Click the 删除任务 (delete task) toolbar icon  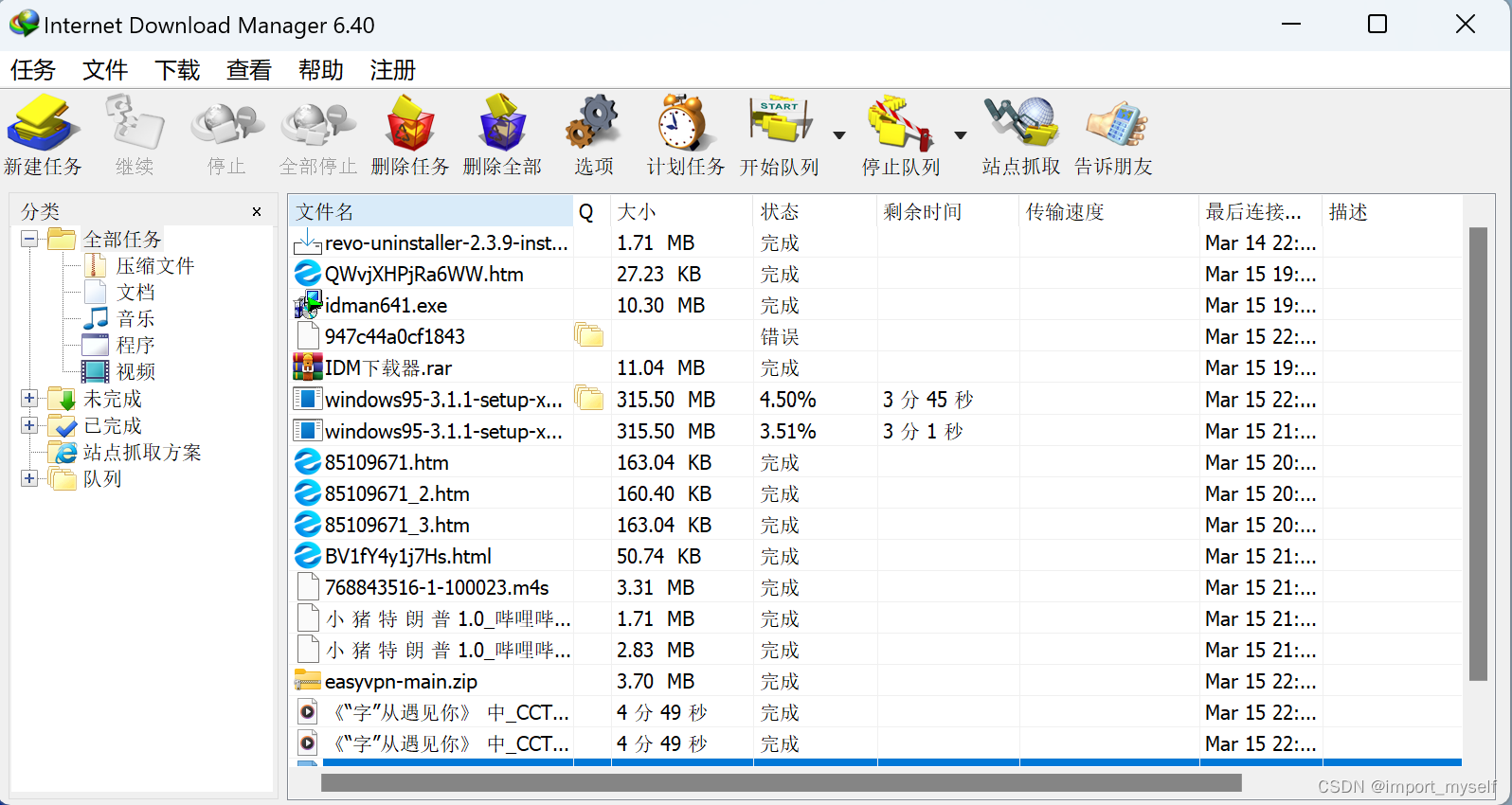tap(410, 123)
